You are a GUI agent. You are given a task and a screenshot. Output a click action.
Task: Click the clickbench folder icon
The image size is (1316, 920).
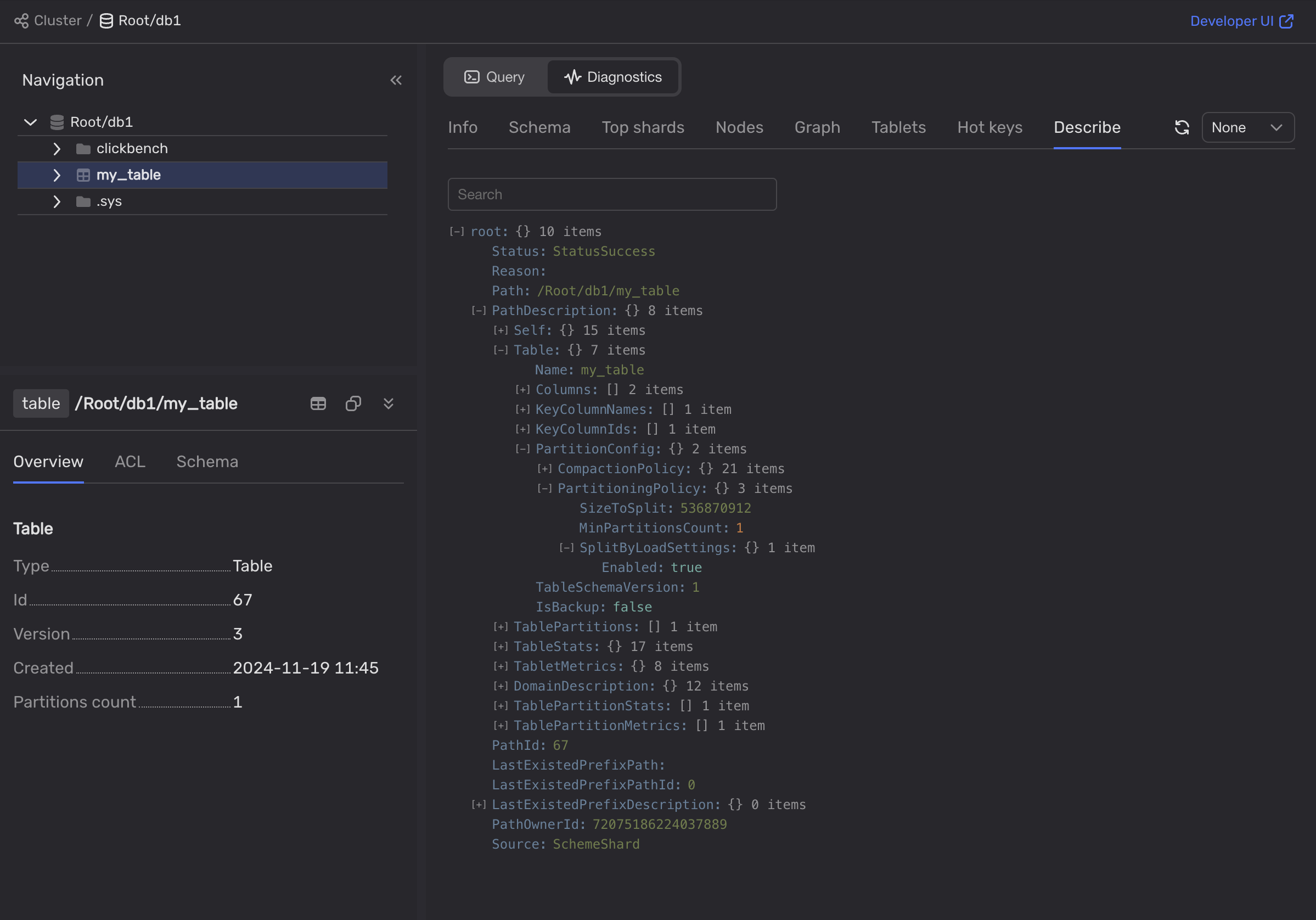[x=83, y=149]
